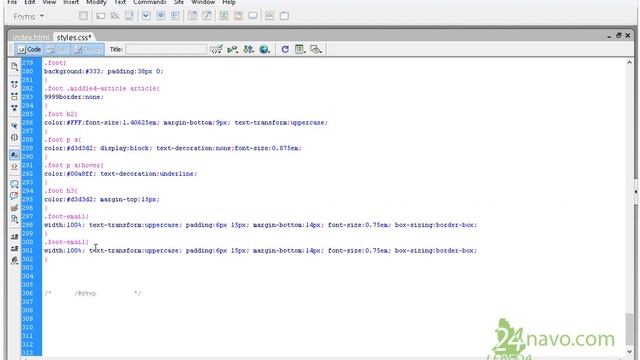Click the Title input field
Viewport: 640px width, 360px height.
click(166, 49)
